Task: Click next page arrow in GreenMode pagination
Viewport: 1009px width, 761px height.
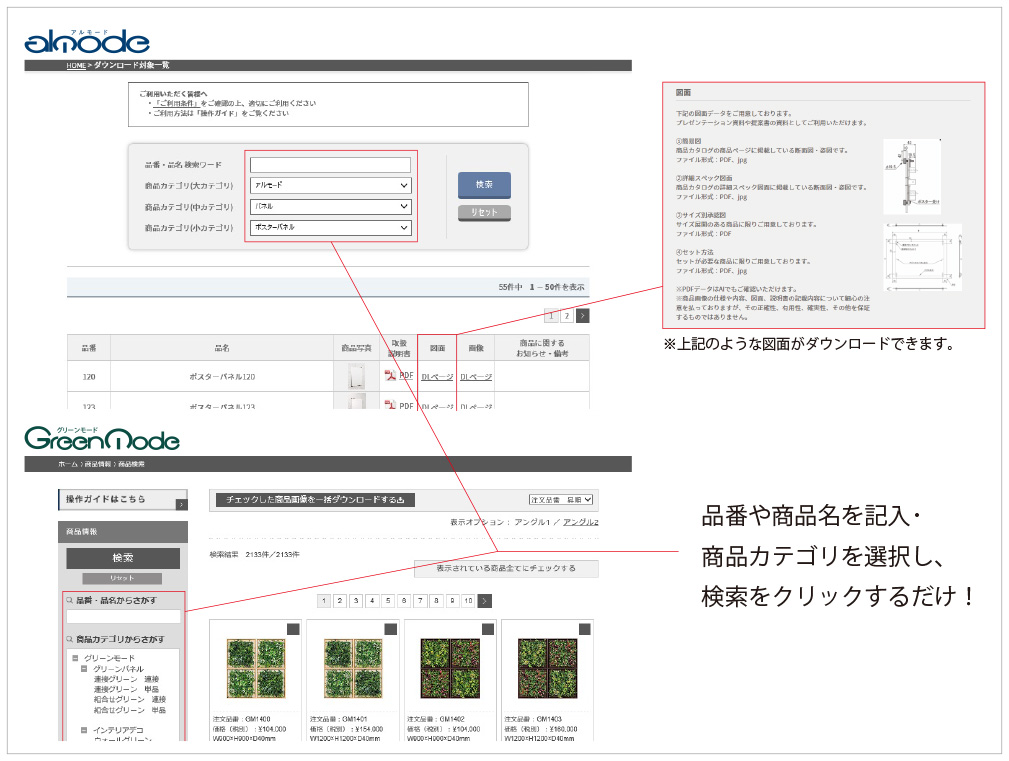Action: click(x=485, y=601)
